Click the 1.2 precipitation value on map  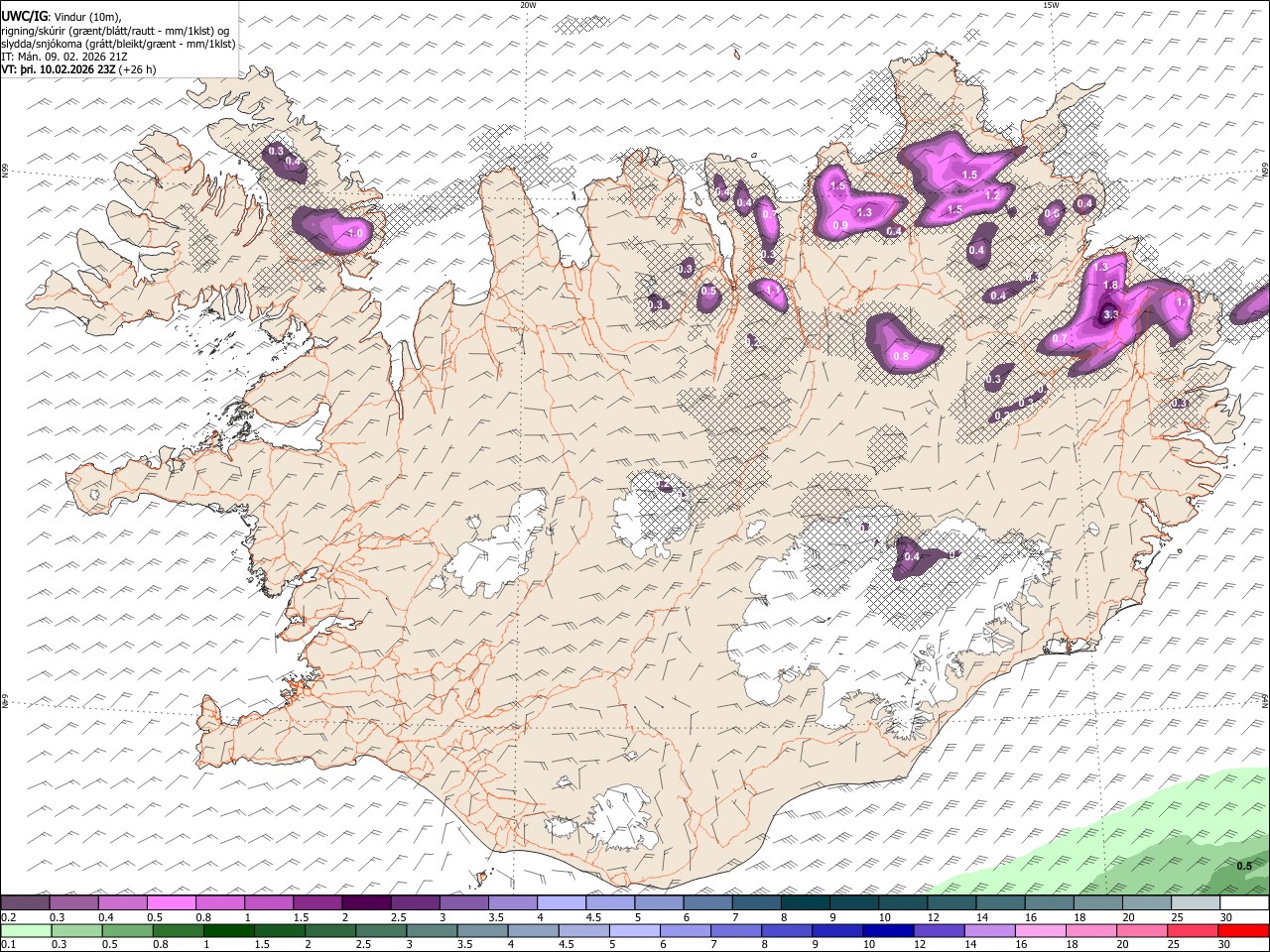click(x=992, y=196)
